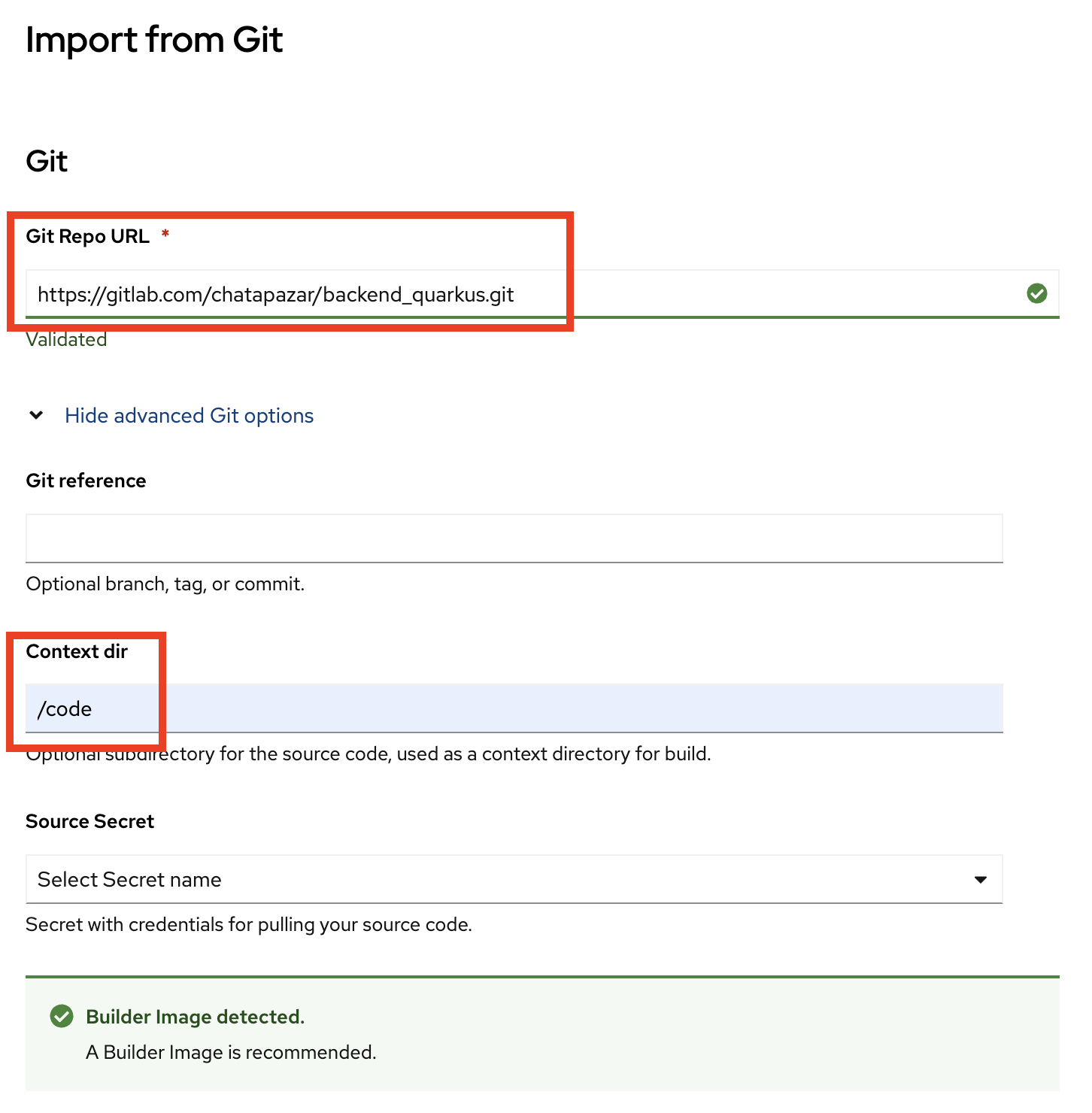Click the Git section heading
This screenshot has width=1092, height=1113.
[x=47, y=161]
